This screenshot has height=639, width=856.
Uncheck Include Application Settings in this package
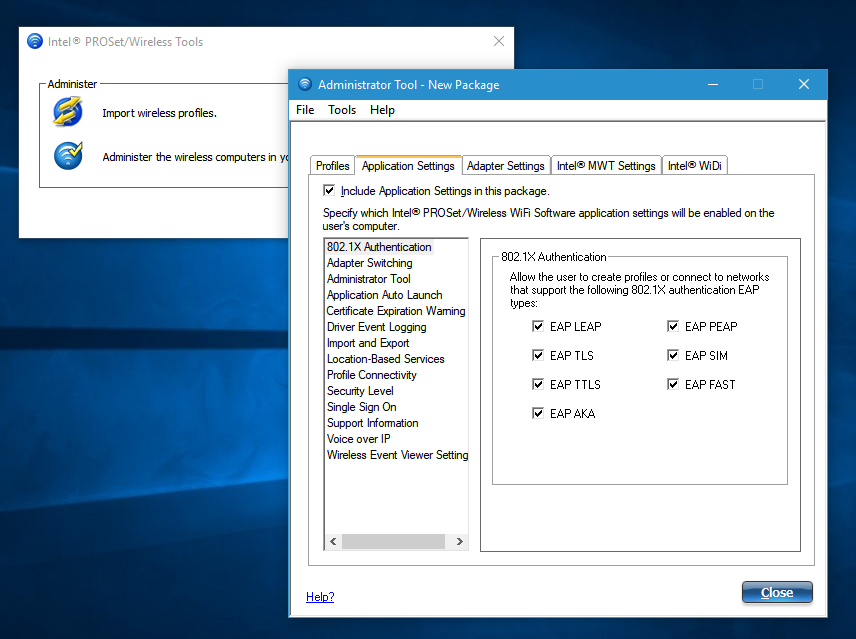pos(329,190)
